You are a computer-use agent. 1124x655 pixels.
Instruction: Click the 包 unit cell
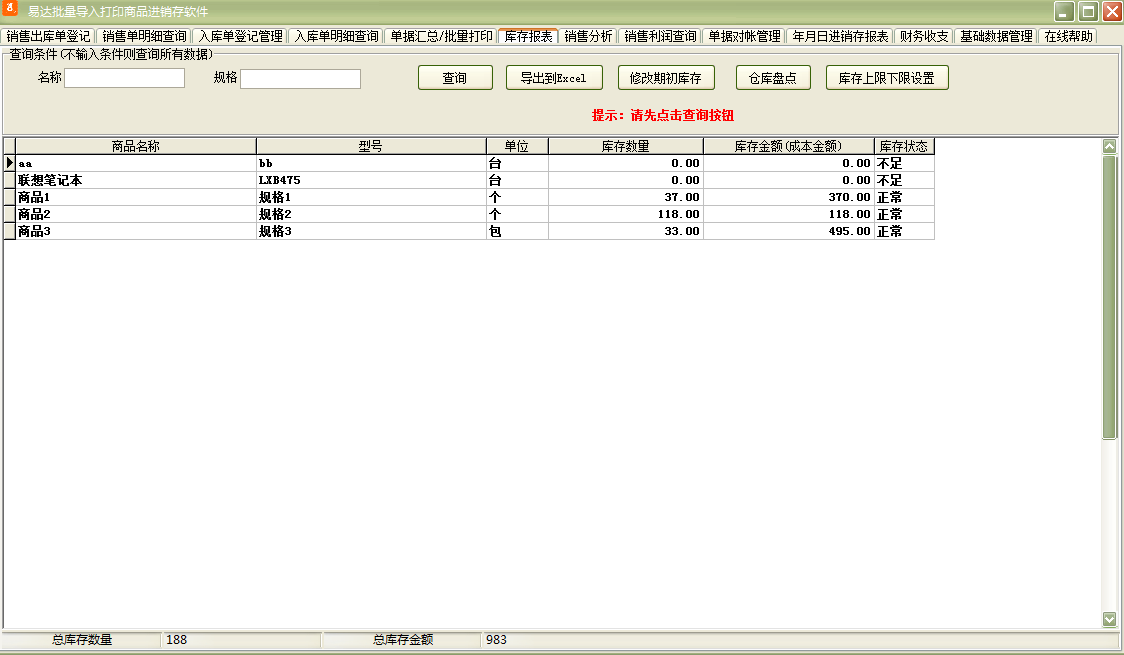tap(517, 231)
